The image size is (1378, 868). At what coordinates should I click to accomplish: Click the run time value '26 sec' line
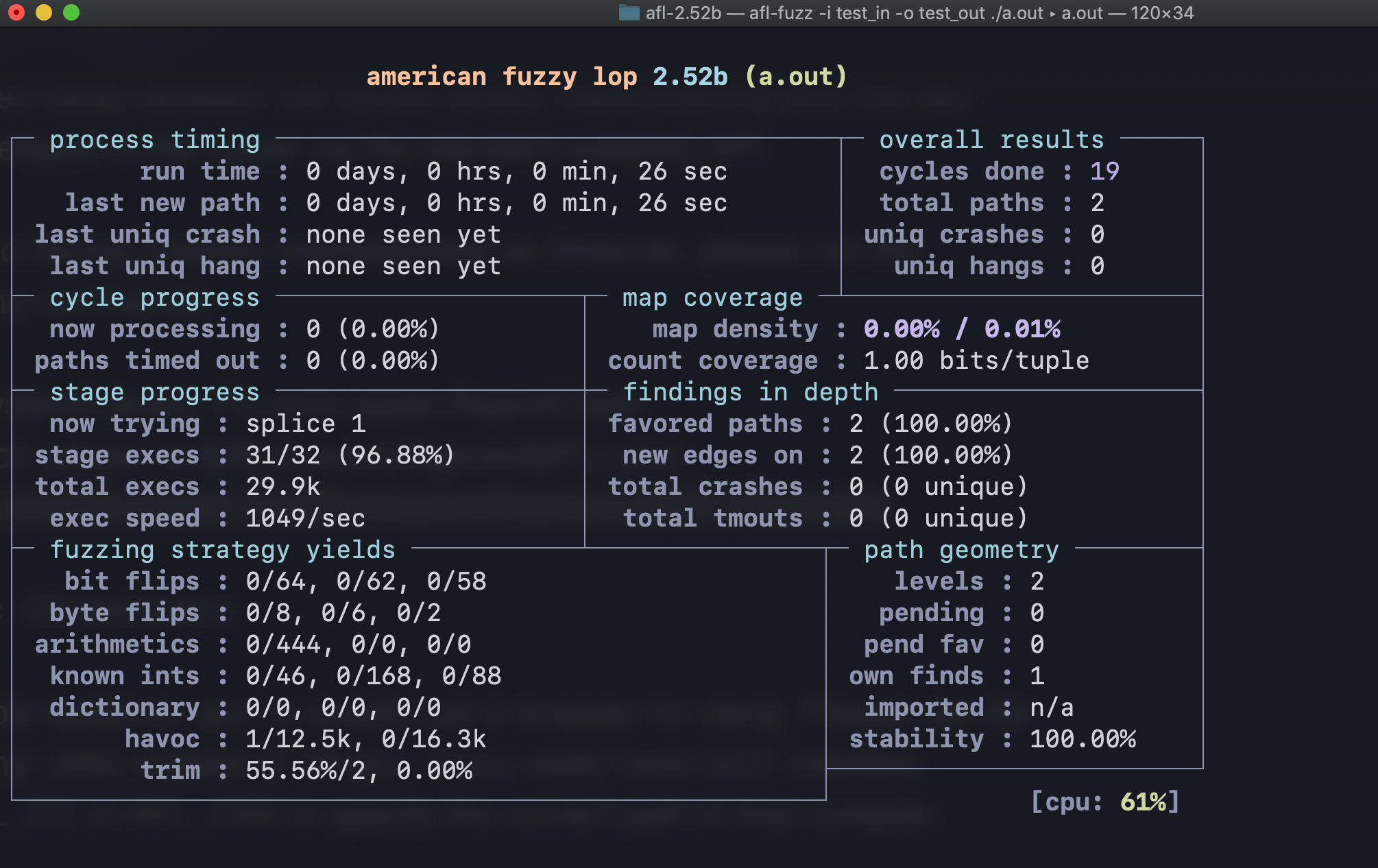(517, 171)
